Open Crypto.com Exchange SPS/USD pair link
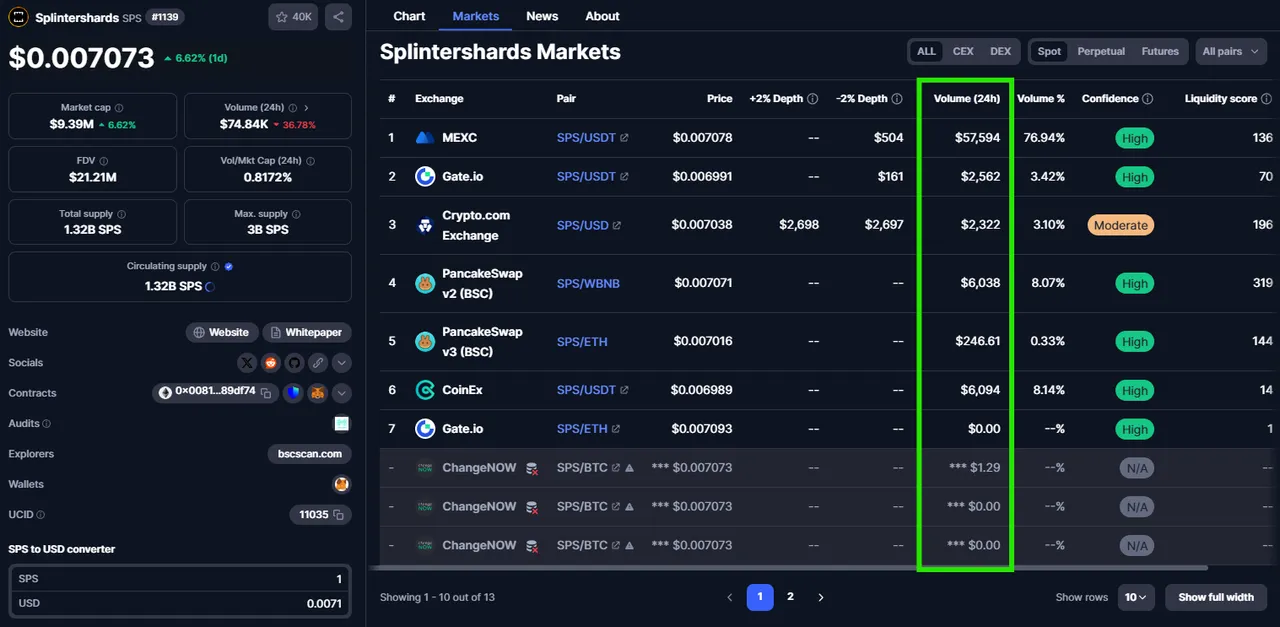Viewport: 1280px width, 627px height. pos(589,225)
